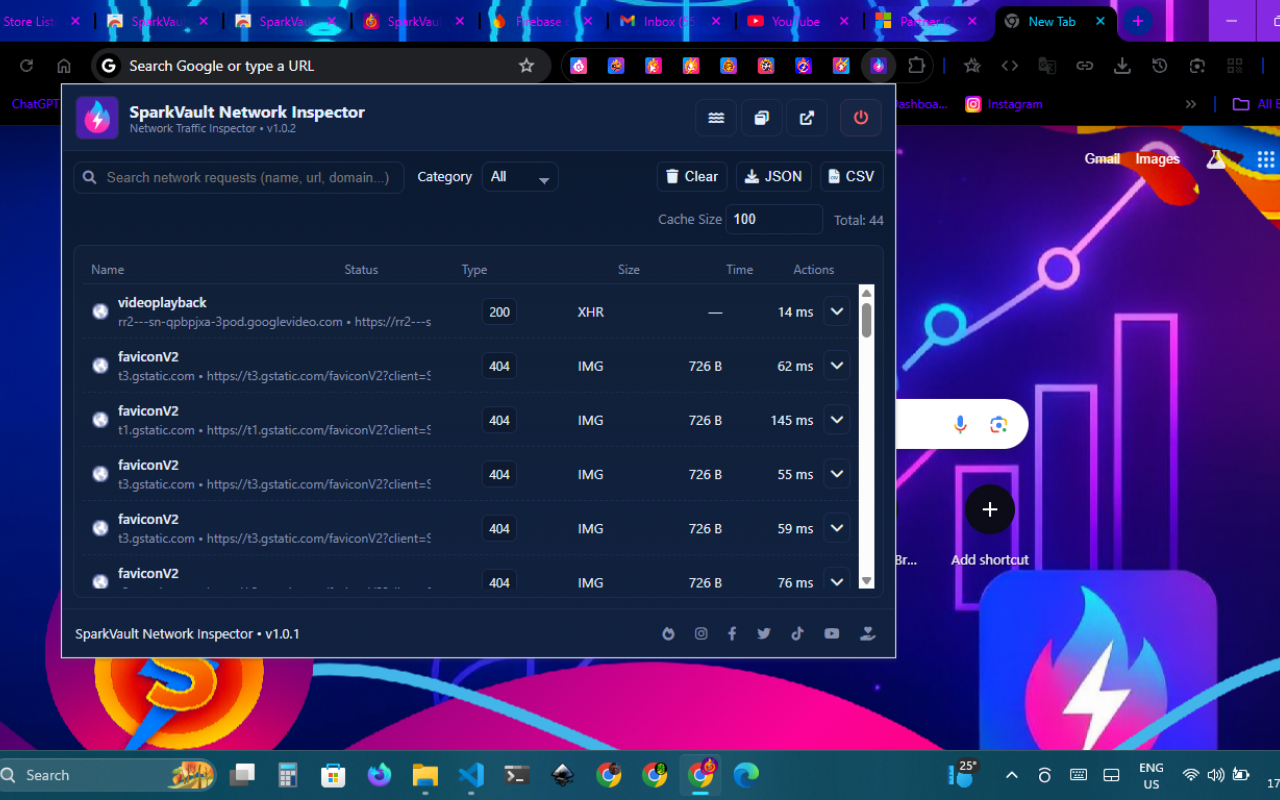Open the YouTube icon in Inspector footer

pyautogui.click(x=831, y=634)
